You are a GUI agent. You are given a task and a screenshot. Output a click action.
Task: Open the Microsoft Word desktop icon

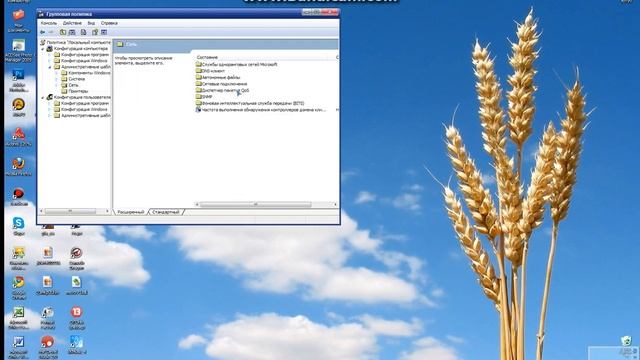(x=18, y=347)
